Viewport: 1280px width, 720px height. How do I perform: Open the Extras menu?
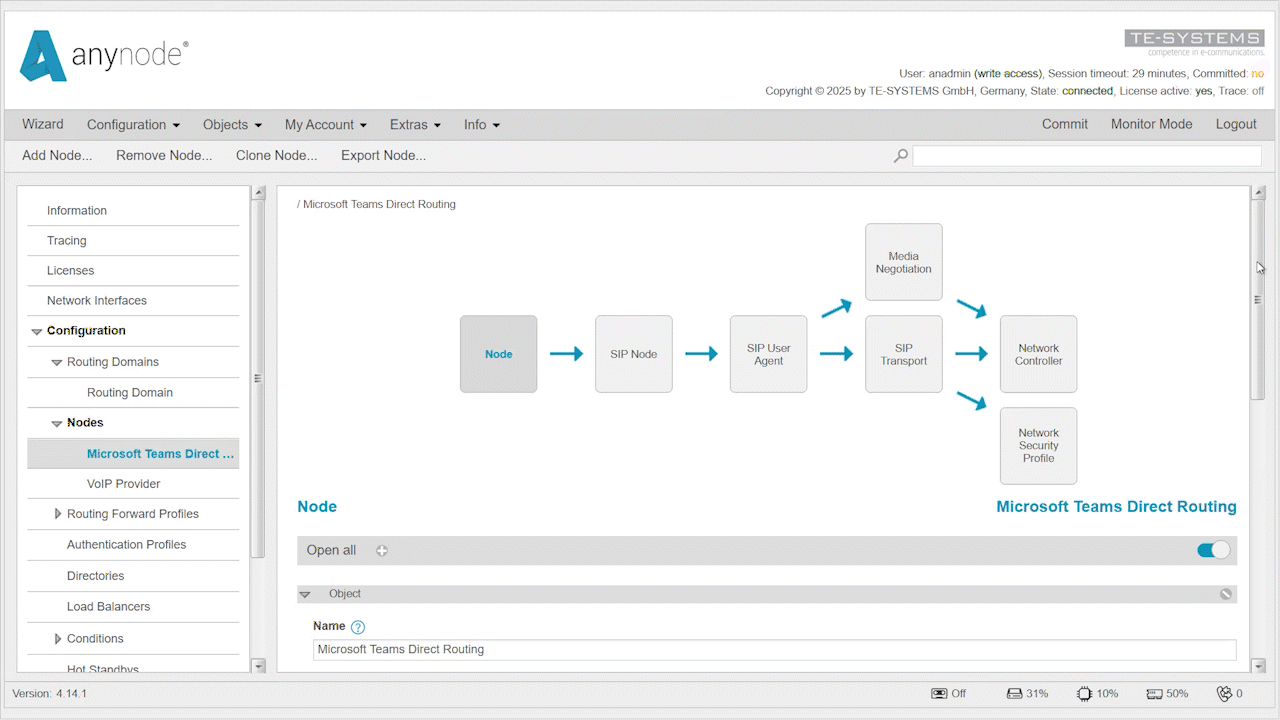[415, 125]
